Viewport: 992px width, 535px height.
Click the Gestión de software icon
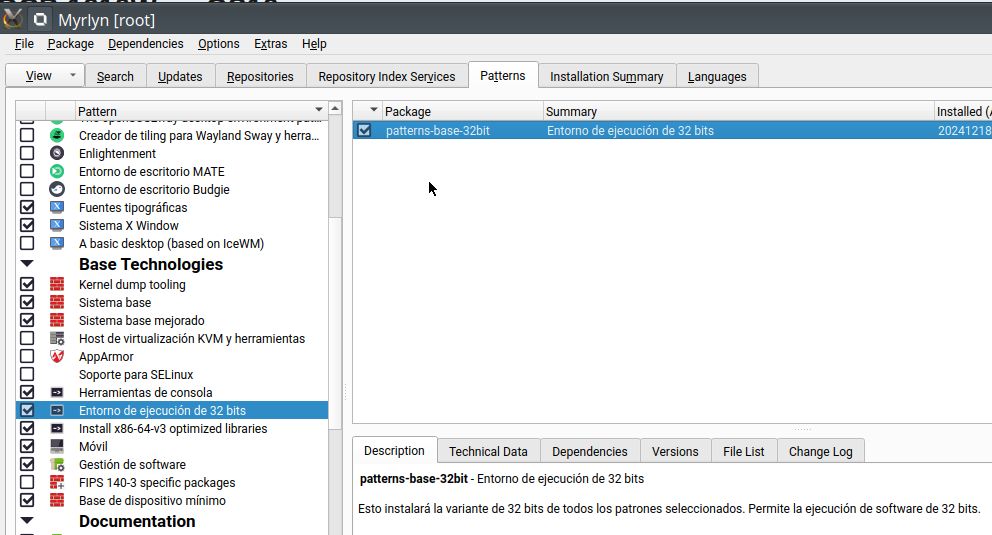point(57,465)
